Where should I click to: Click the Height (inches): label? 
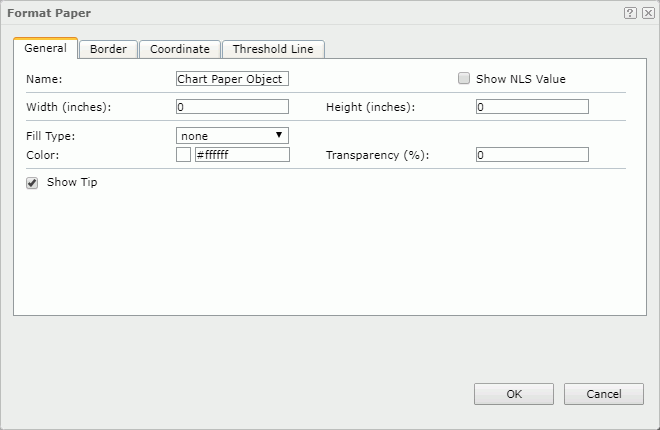coord(370,107)
